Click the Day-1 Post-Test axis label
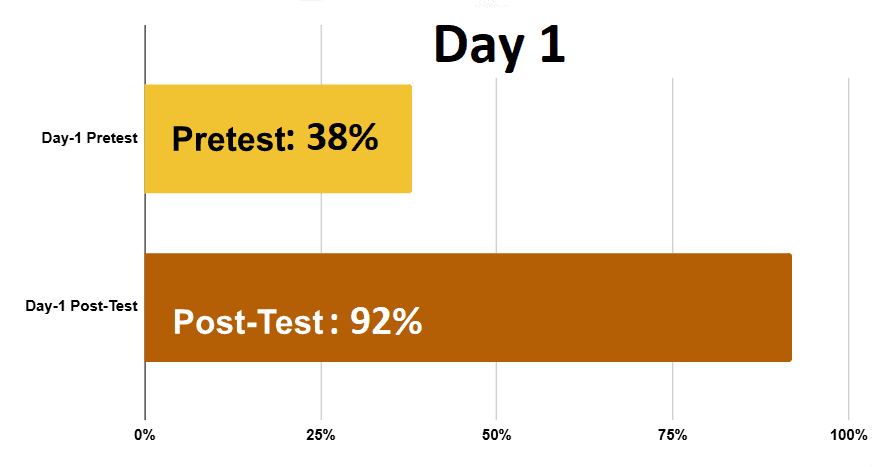Screen dimensions: 872x467 coord(82,306)
